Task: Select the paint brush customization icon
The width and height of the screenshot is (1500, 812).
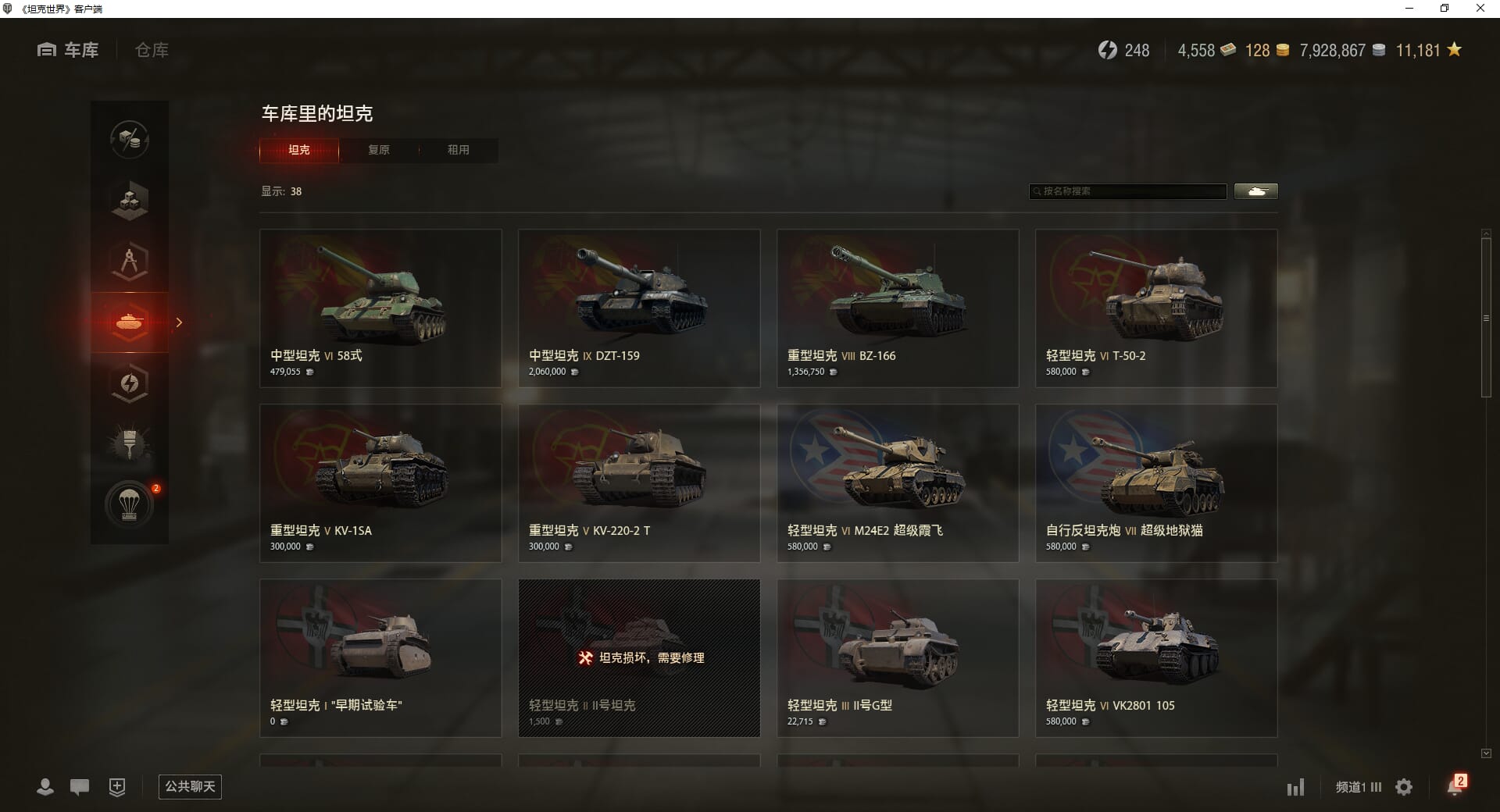Action: tap(130, 444)
